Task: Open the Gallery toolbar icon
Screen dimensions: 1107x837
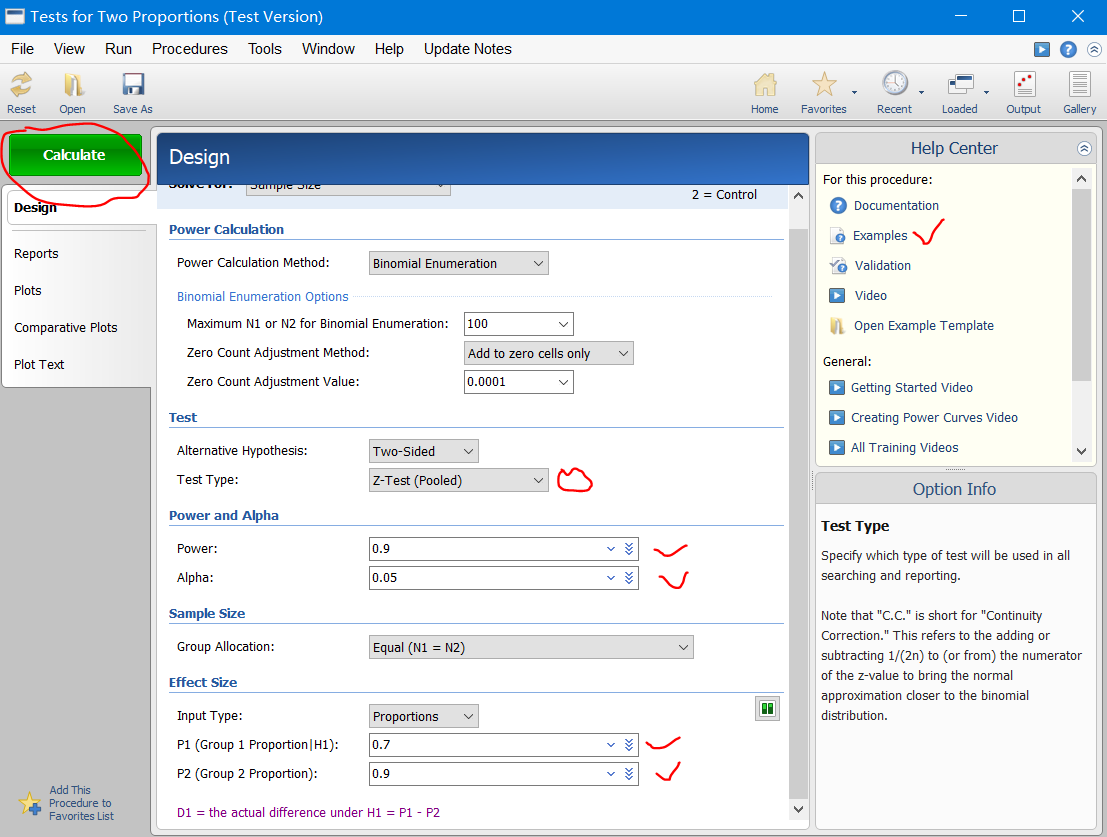Action: [1079, 85]
